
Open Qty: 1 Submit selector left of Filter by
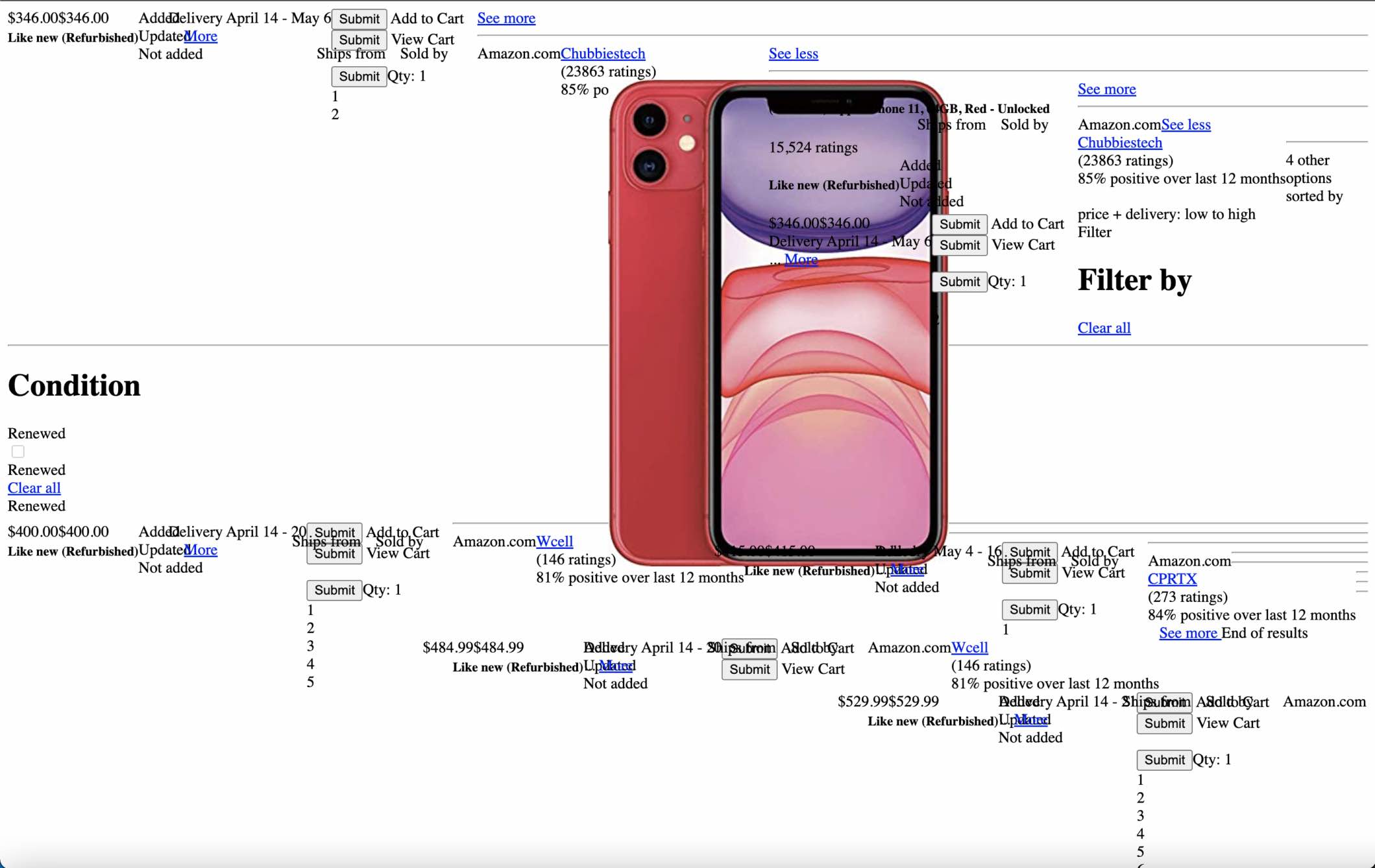[x=959, y=282]
